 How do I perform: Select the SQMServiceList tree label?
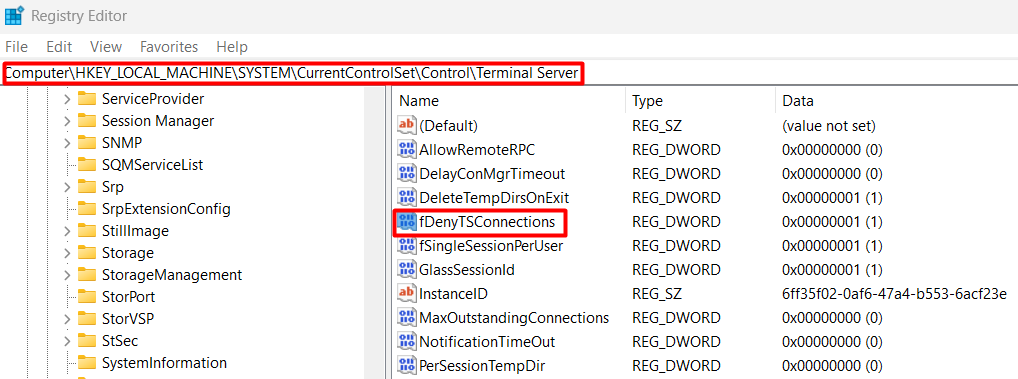point(153,165)
